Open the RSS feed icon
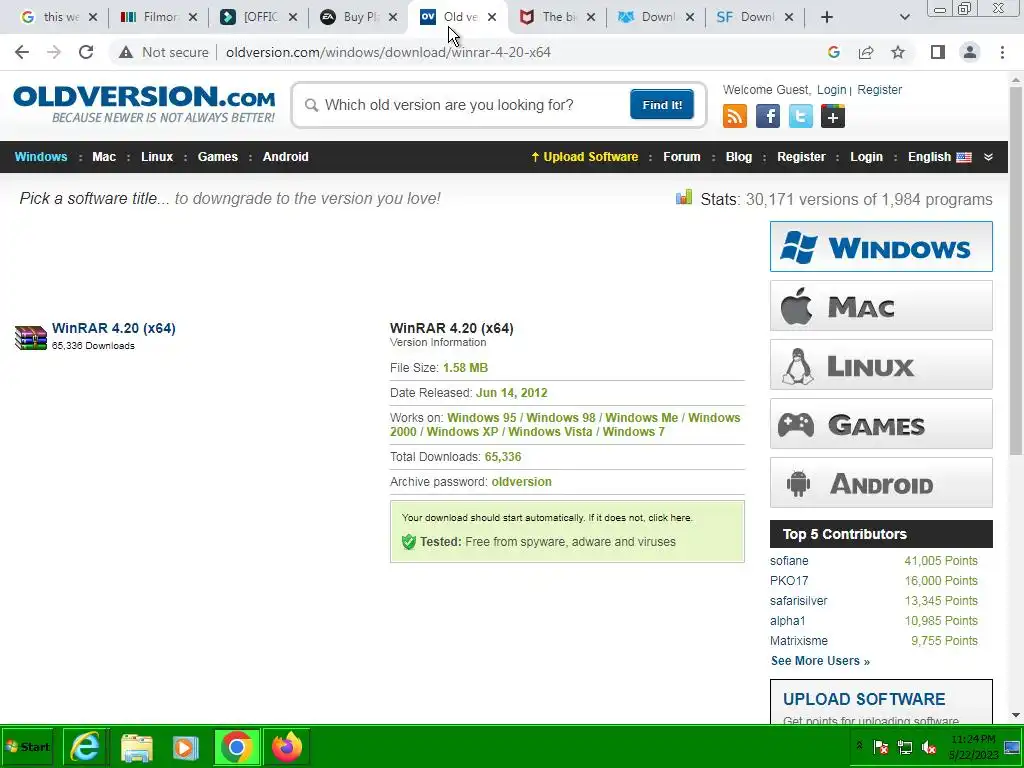This screenshot has height=768, width=1024. coord(735,116)
